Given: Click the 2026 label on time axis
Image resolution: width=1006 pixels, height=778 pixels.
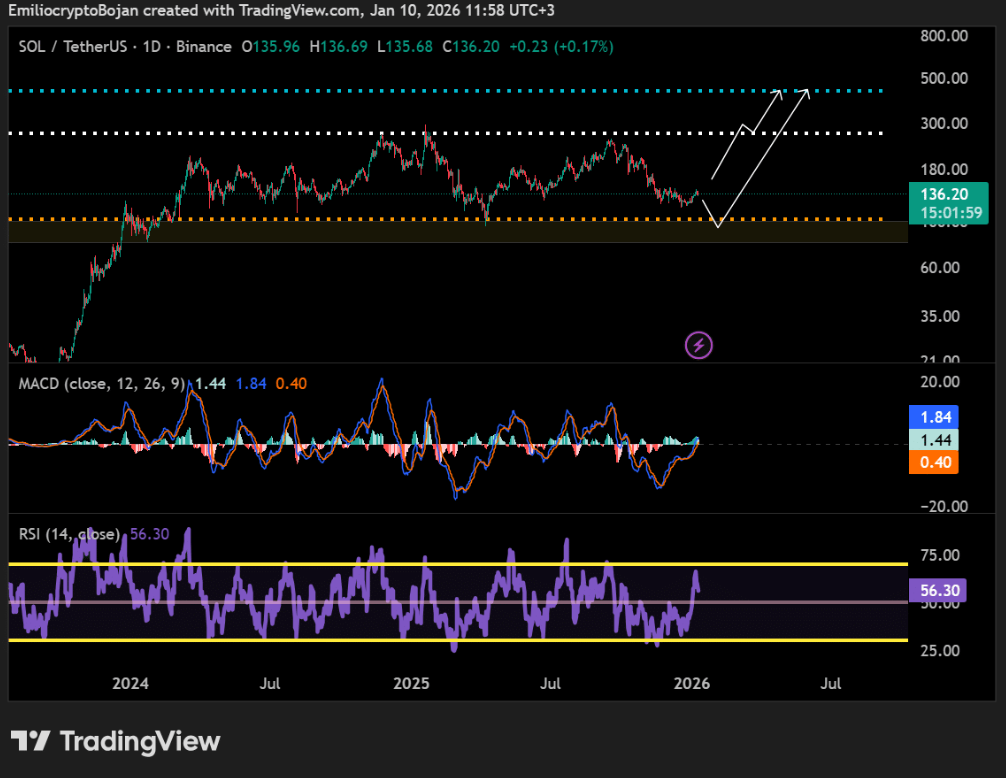Looking at the screenshot, I should click(692, 684).
